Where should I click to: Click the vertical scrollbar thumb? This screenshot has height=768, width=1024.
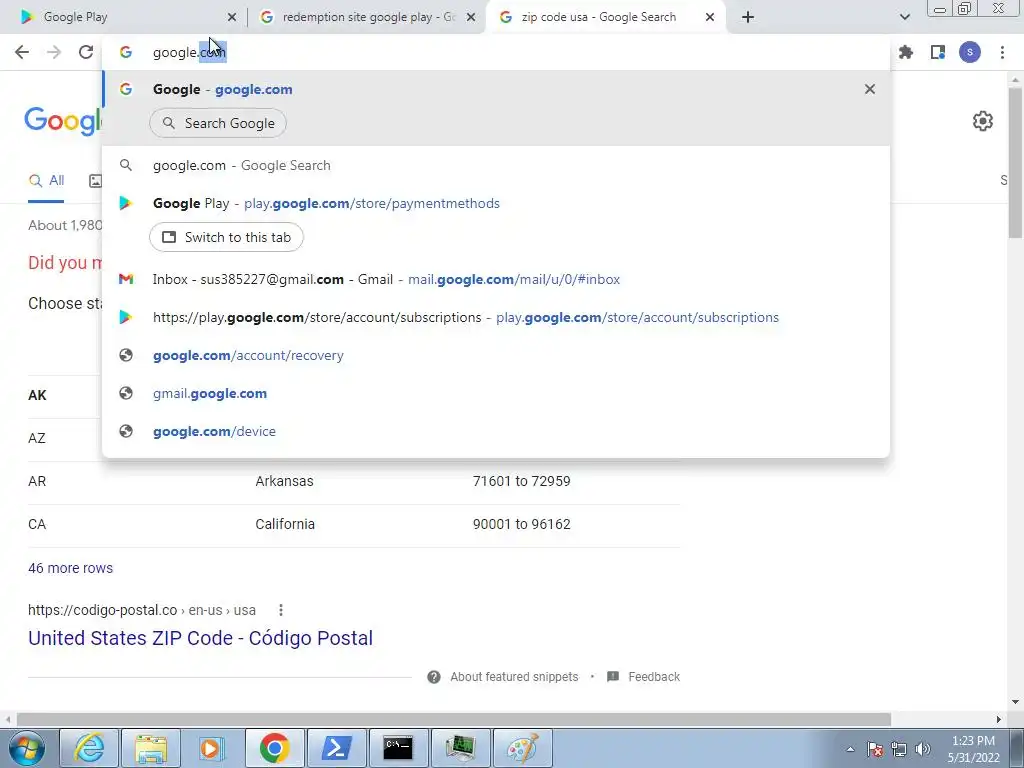point(1015,162)
